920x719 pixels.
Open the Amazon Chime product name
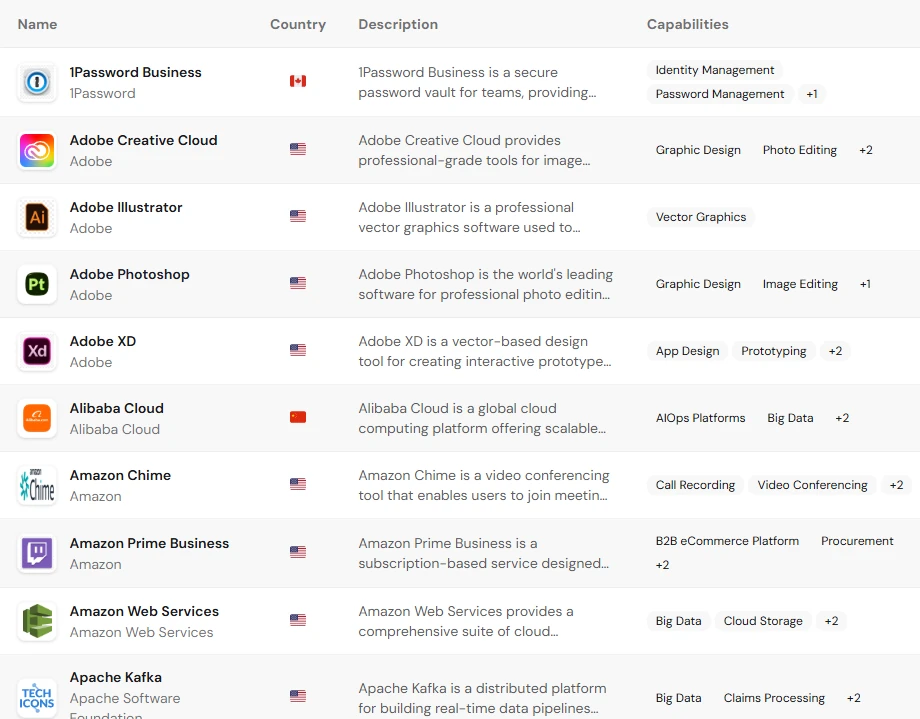[120, 475]
